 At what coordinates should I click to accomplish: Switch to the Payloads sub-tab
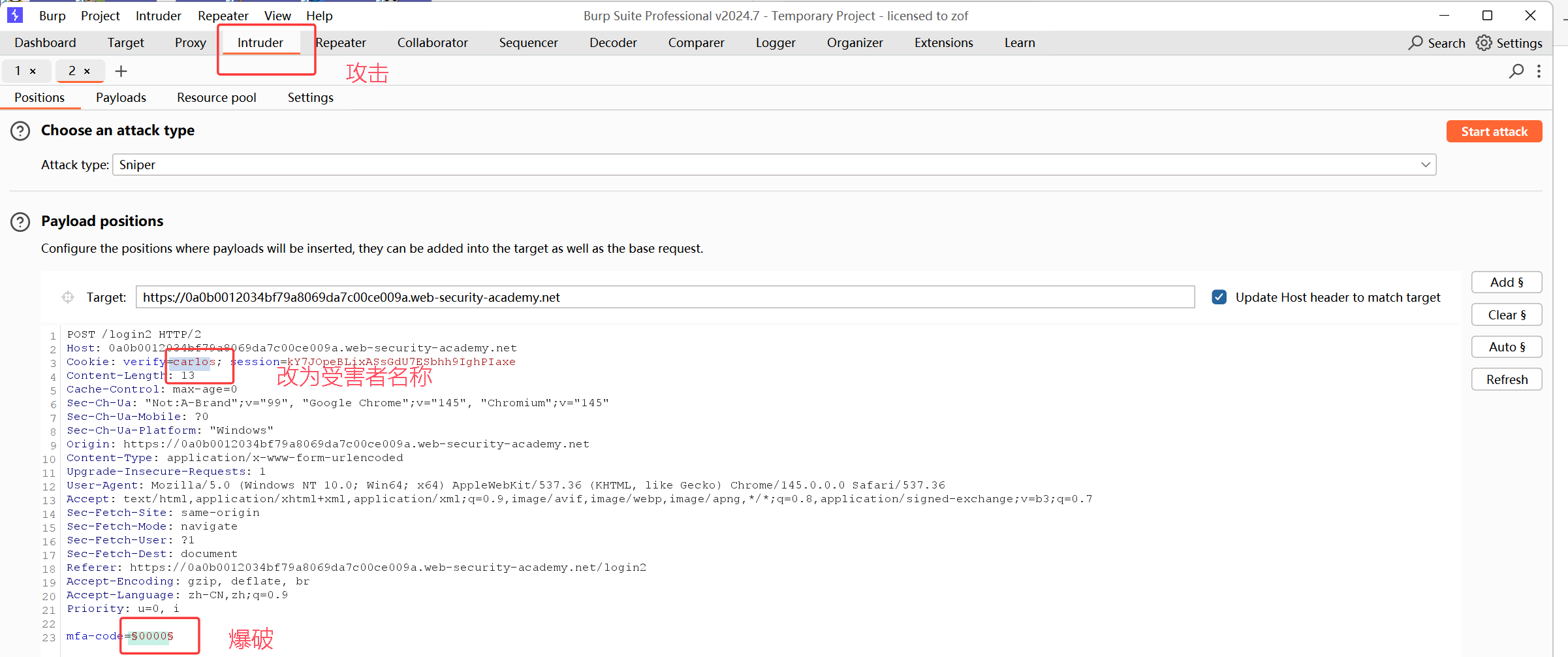coord(121,98)
